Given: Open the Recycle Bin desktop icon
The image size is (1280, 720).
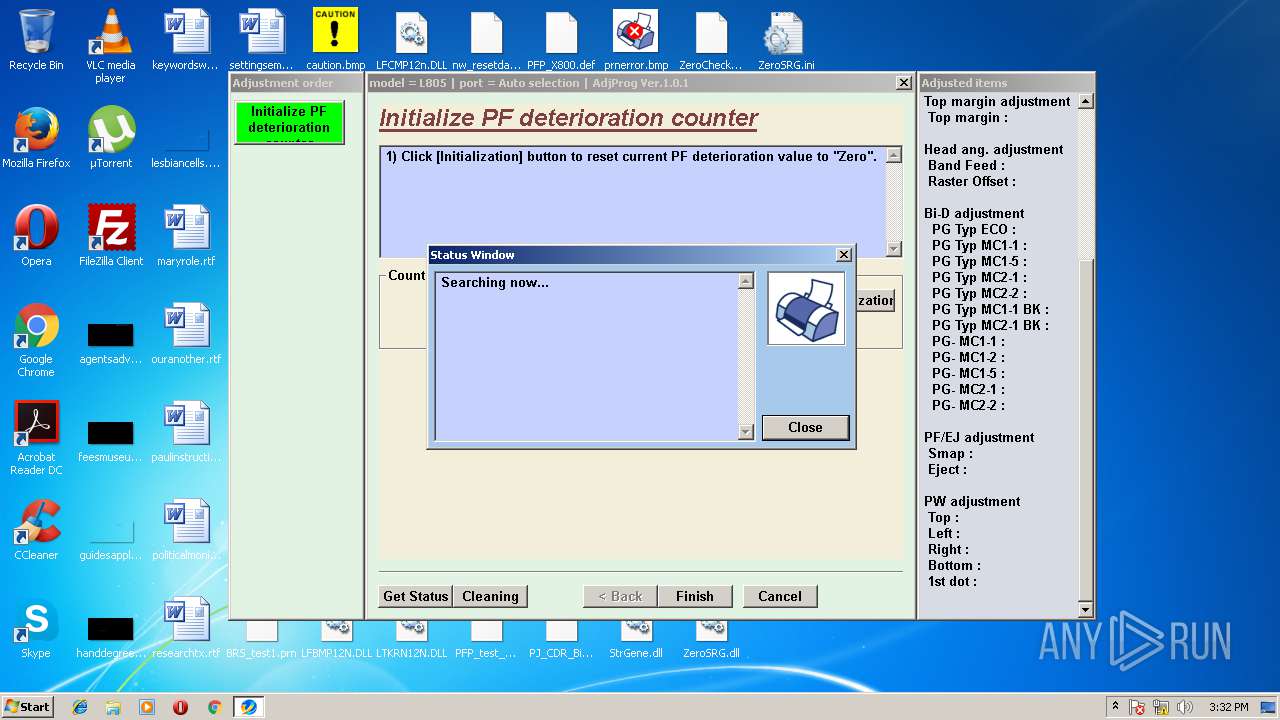Looking at the screenshot, I should [x=36, y=40].
